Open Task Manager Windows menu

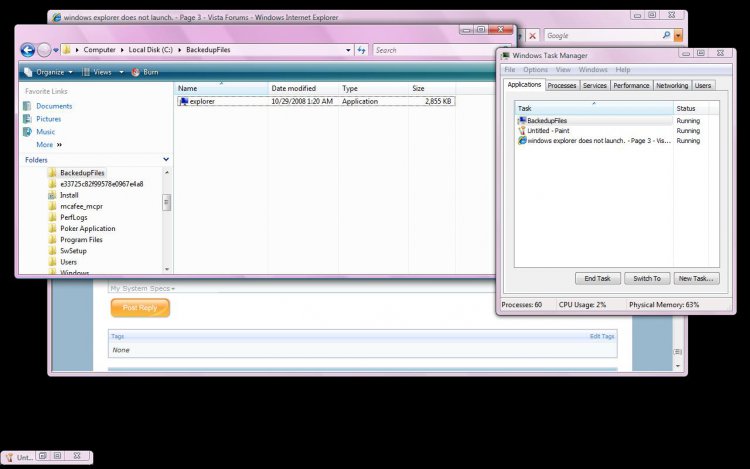click(x=593, y=70)
